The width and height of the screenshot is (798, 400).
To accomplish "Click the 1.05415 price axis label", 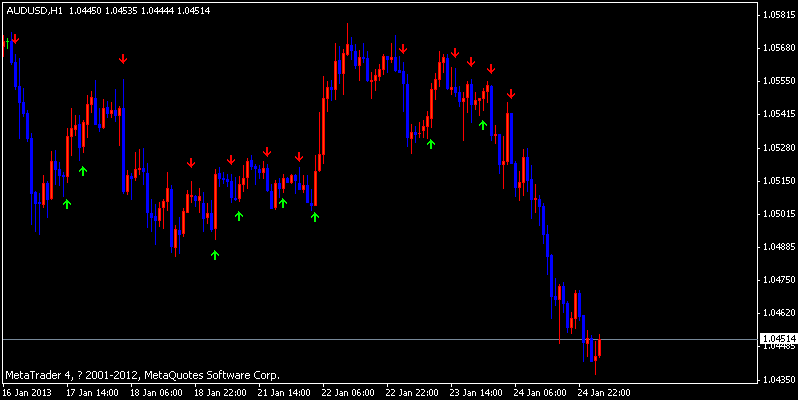I will click(779, 114).
